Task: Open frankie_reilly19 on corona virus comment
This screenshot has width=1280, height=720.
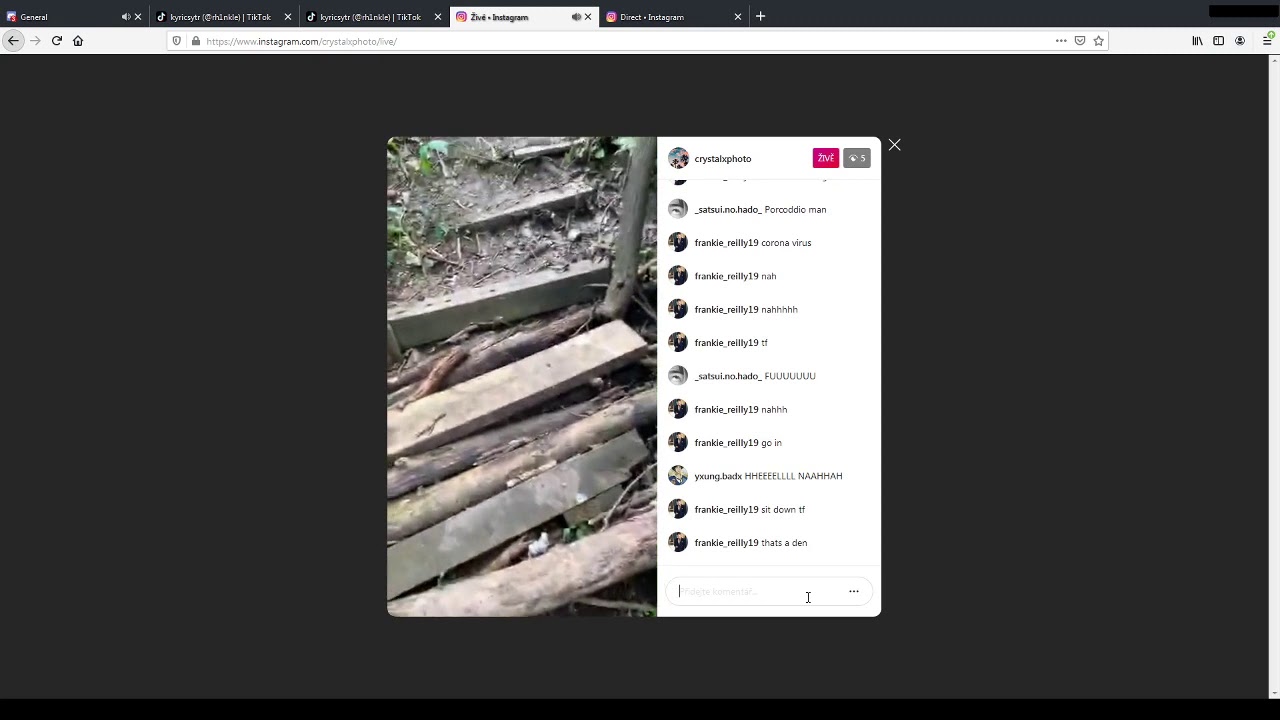Action: coord(726,243)
